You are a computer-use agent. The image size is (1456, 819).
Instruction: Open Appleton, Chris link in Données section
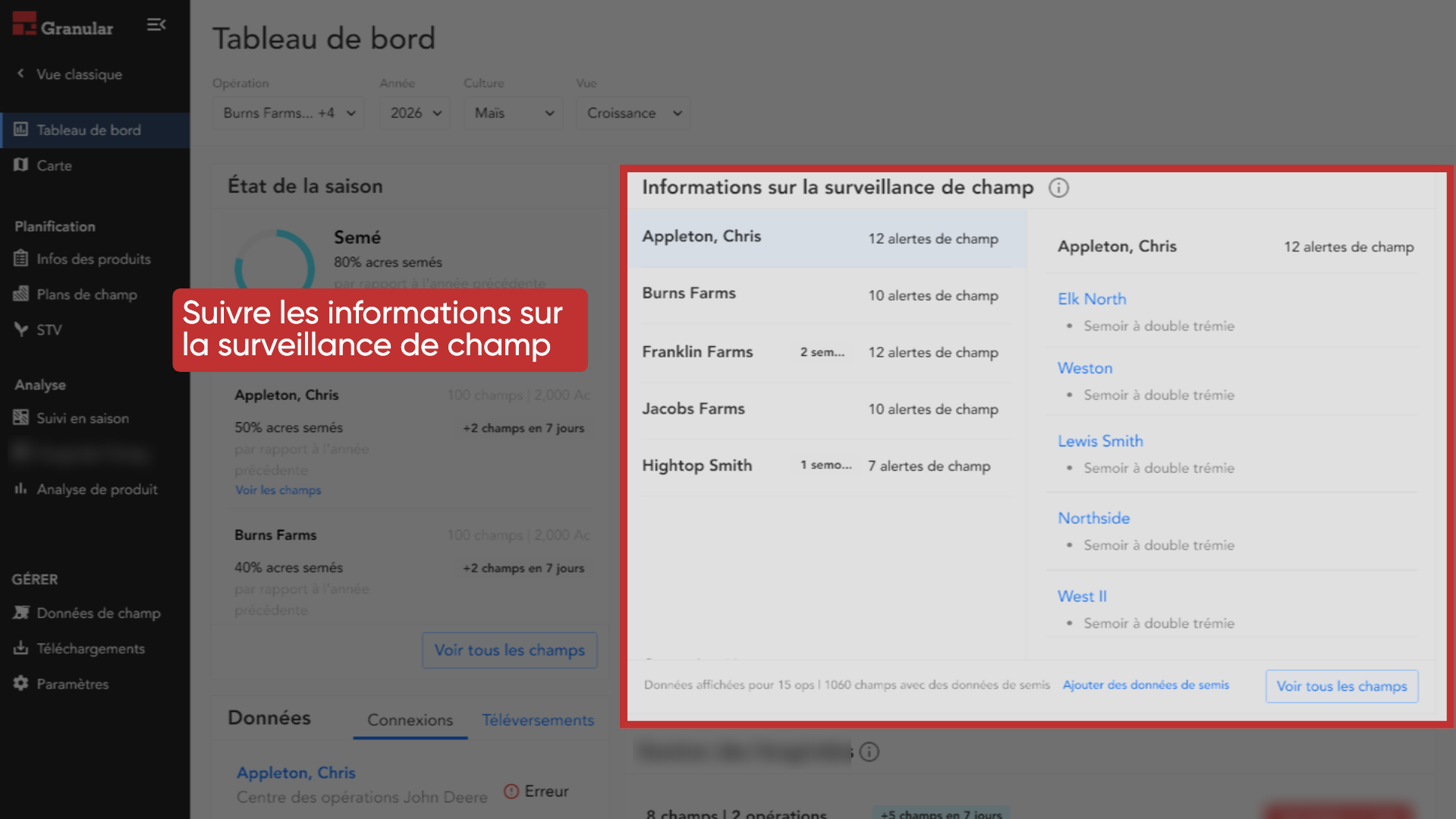coord(296,772)
